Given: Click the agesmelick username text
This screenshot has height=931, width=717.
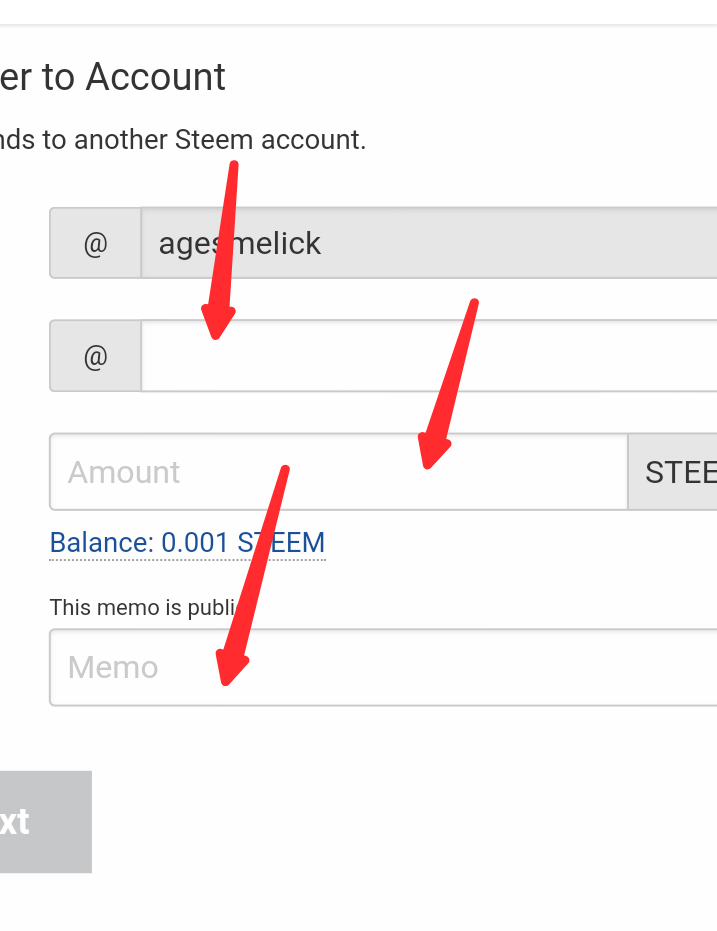Looking at the screenshot, I should pyautogui.click(x=240, y=244).
